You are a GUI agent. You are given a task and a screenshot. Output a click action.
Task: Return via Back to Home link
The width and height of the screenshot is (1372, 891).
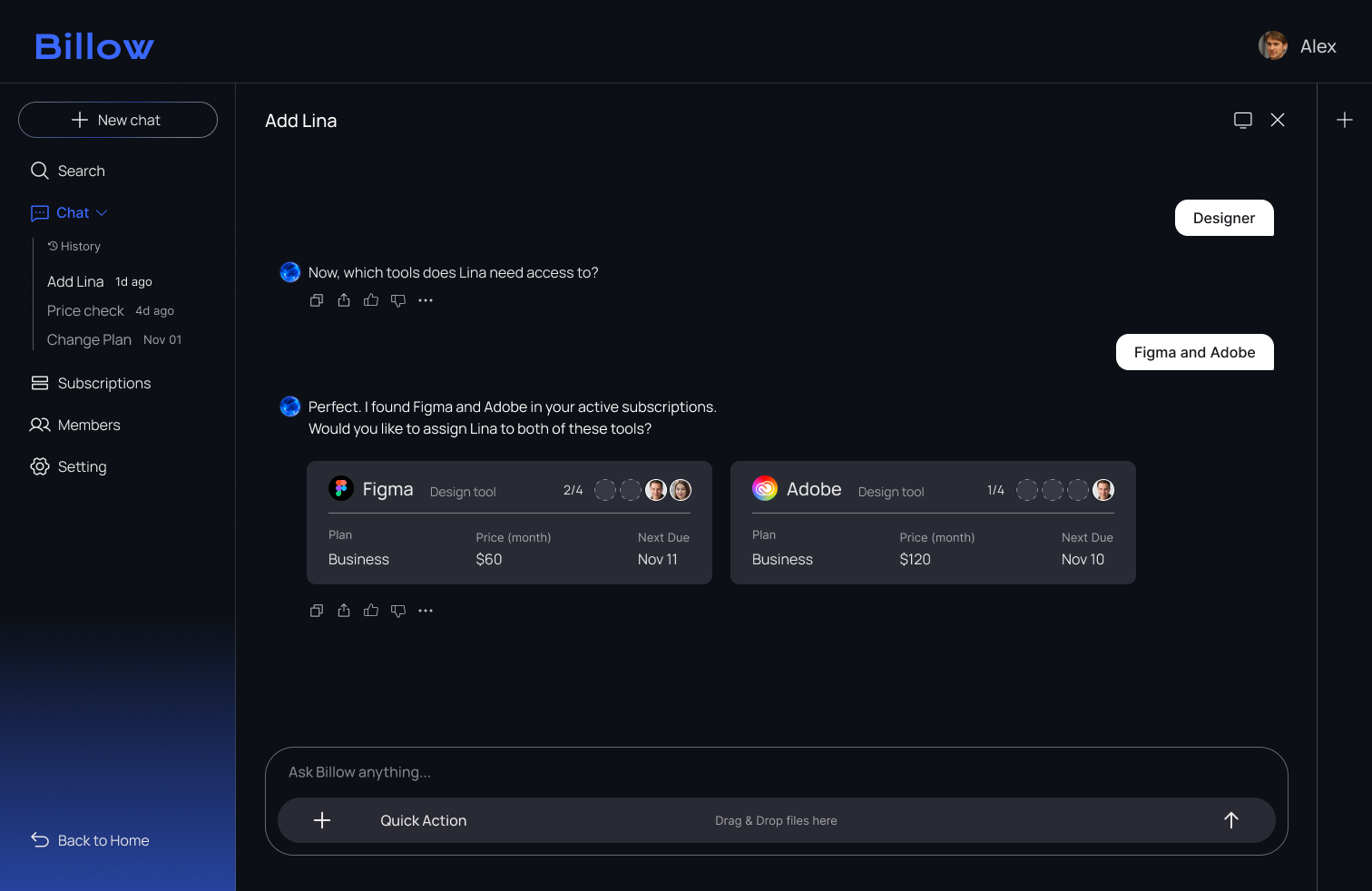pos(90,840)
